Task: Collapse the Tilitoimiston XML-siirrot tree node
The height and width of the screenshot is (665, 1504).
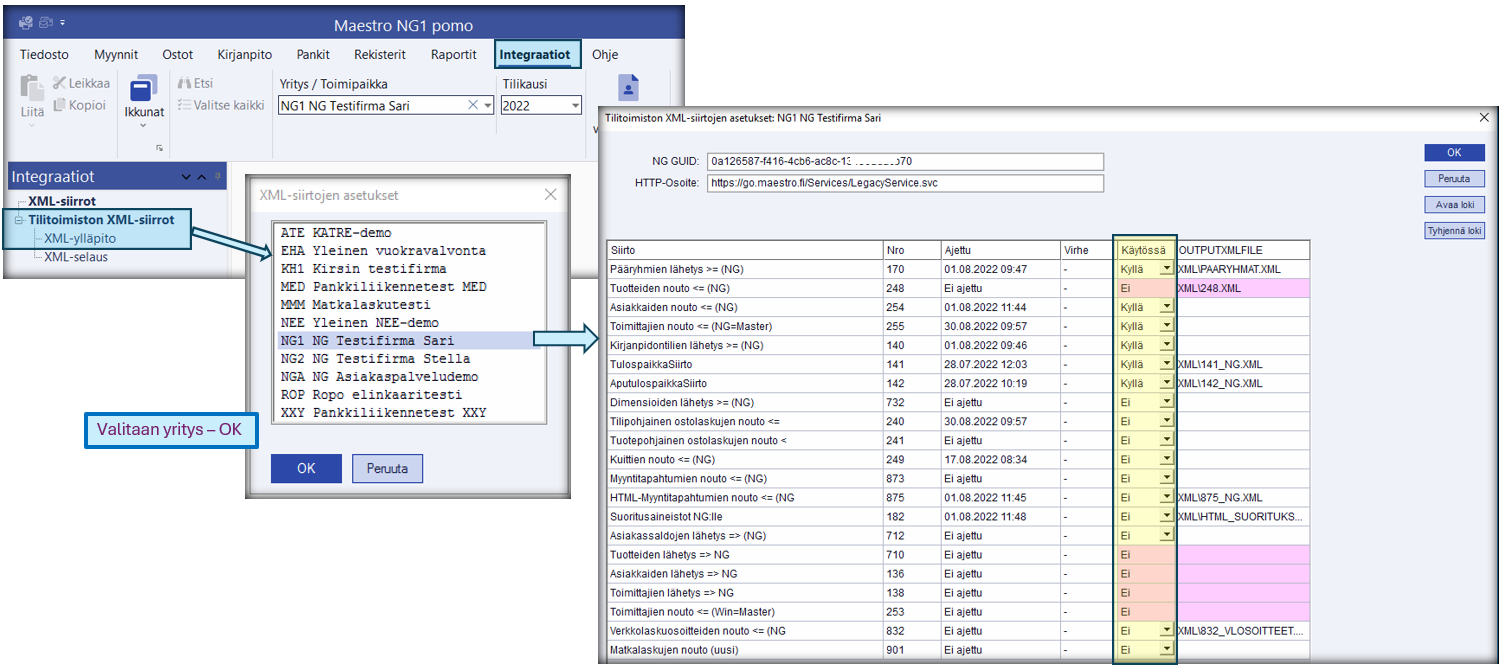Action: [19, 220]
